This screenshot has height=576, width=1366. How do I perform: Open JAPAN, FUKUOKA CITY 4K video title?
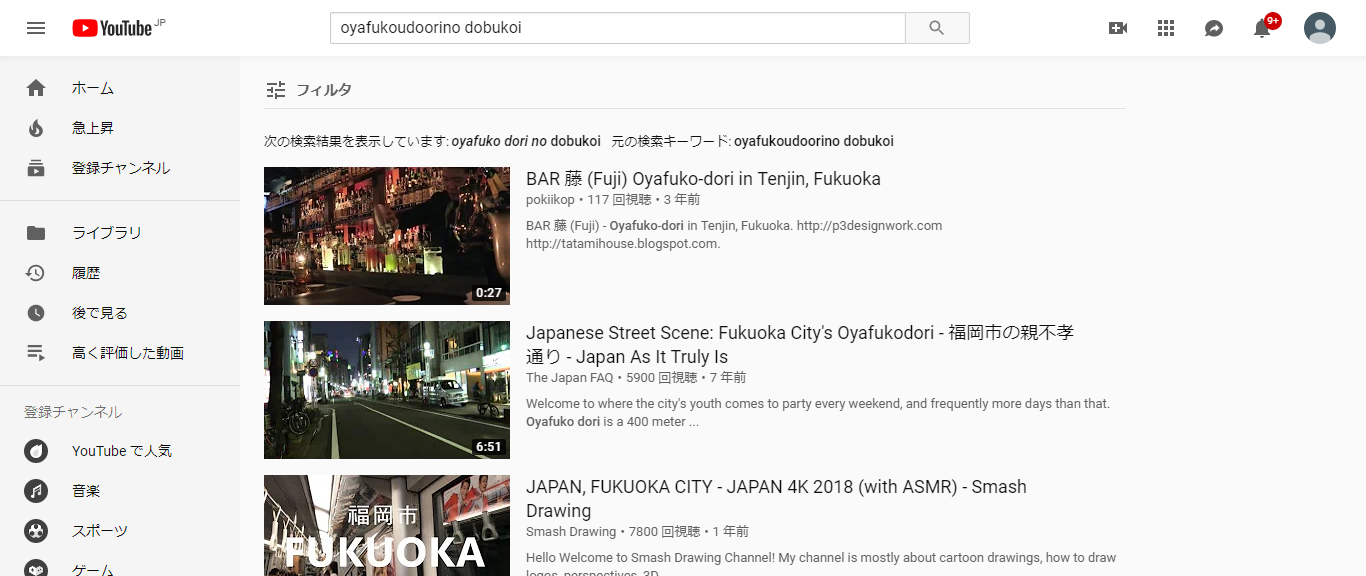pyautogui.click(x=776, y=499)
